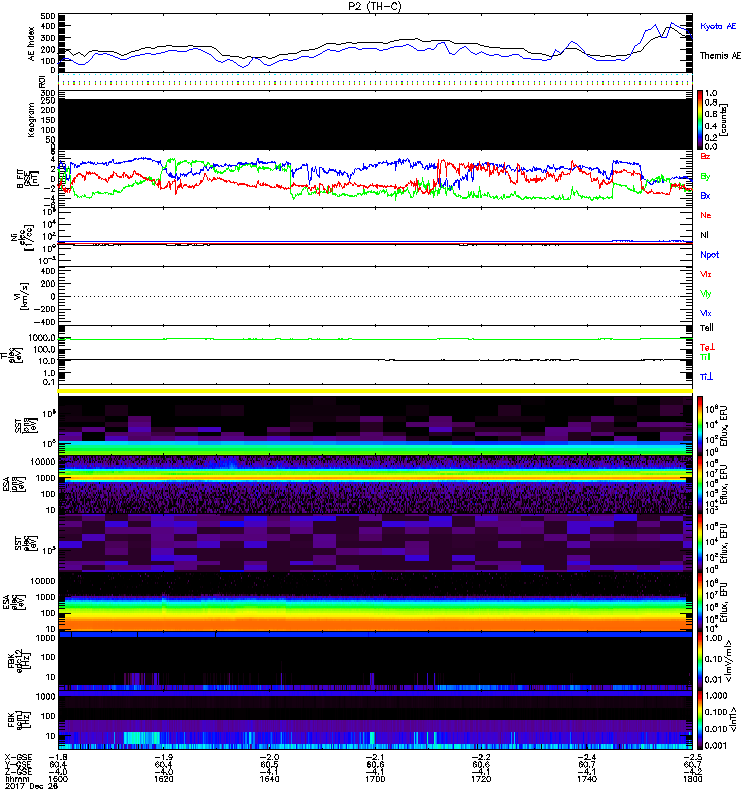This screenshot has height=800, width=750.
Task: Click the Themis AE legend label
Action: [720, 57]
